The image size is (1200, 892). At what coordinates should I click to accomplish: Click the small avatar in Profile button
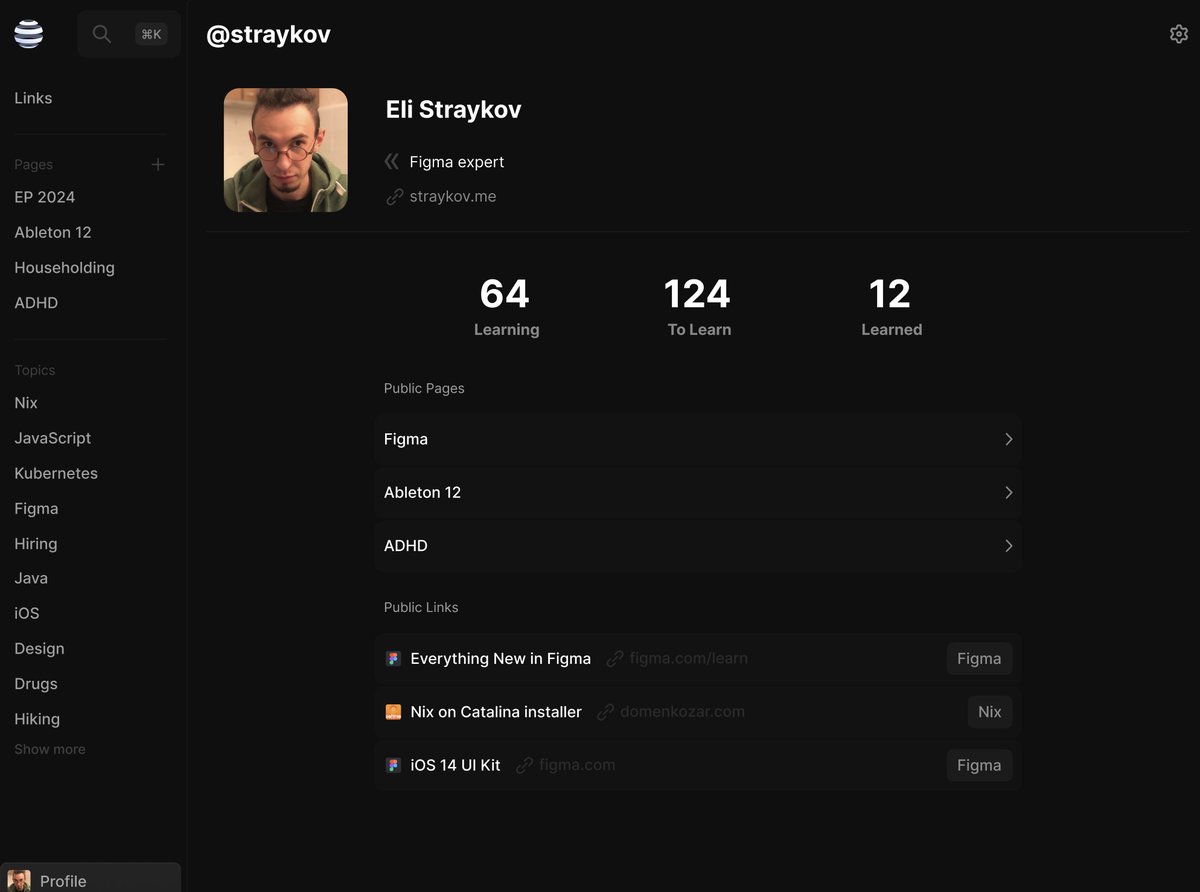(x=19, y=881)
